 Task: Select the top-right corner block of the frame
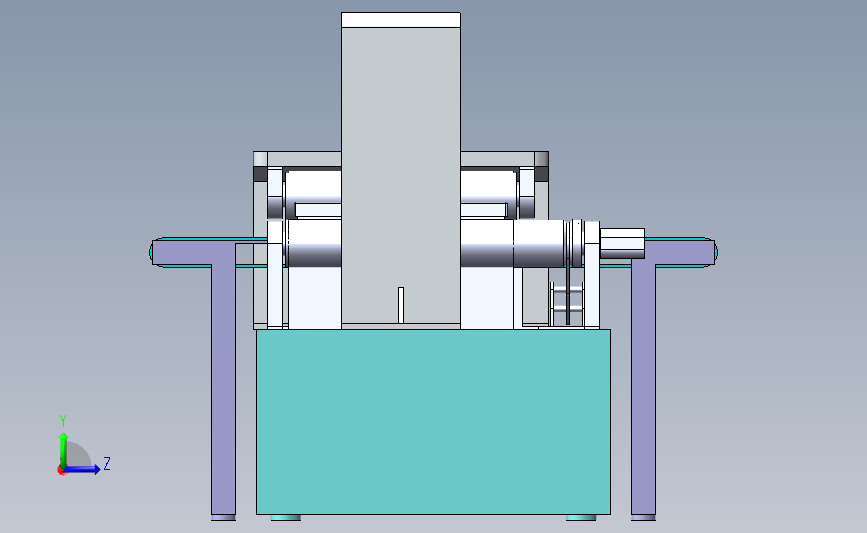(541, 159)
